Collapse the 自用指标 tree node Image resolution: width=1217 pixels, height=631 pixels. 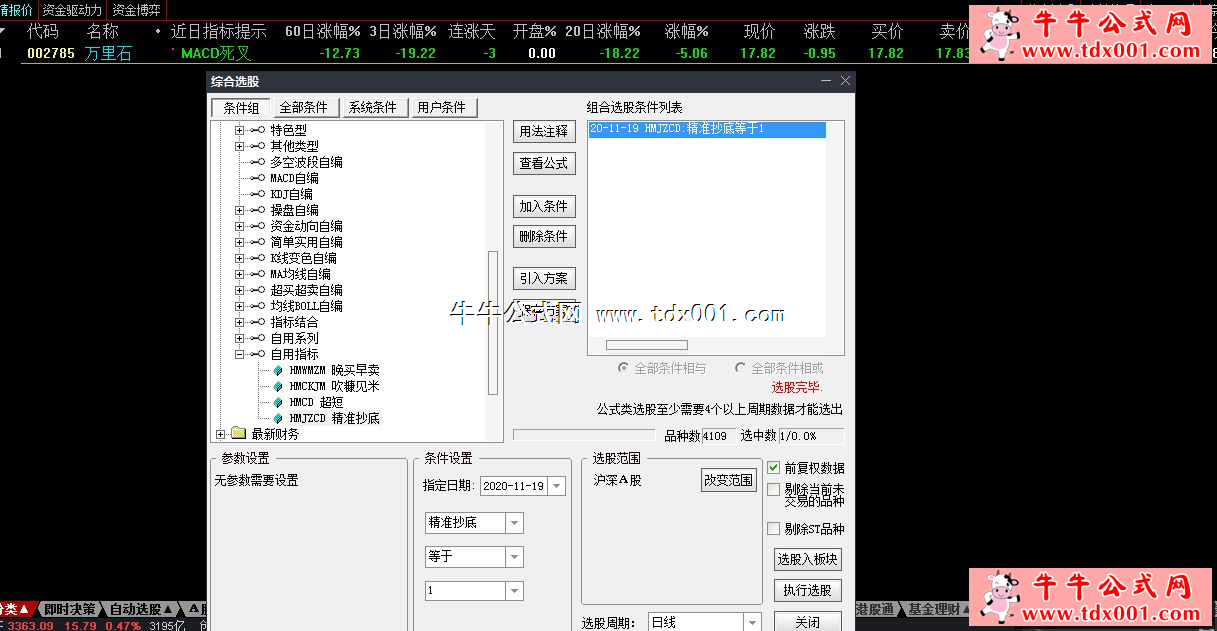click(x=239, y=354)
